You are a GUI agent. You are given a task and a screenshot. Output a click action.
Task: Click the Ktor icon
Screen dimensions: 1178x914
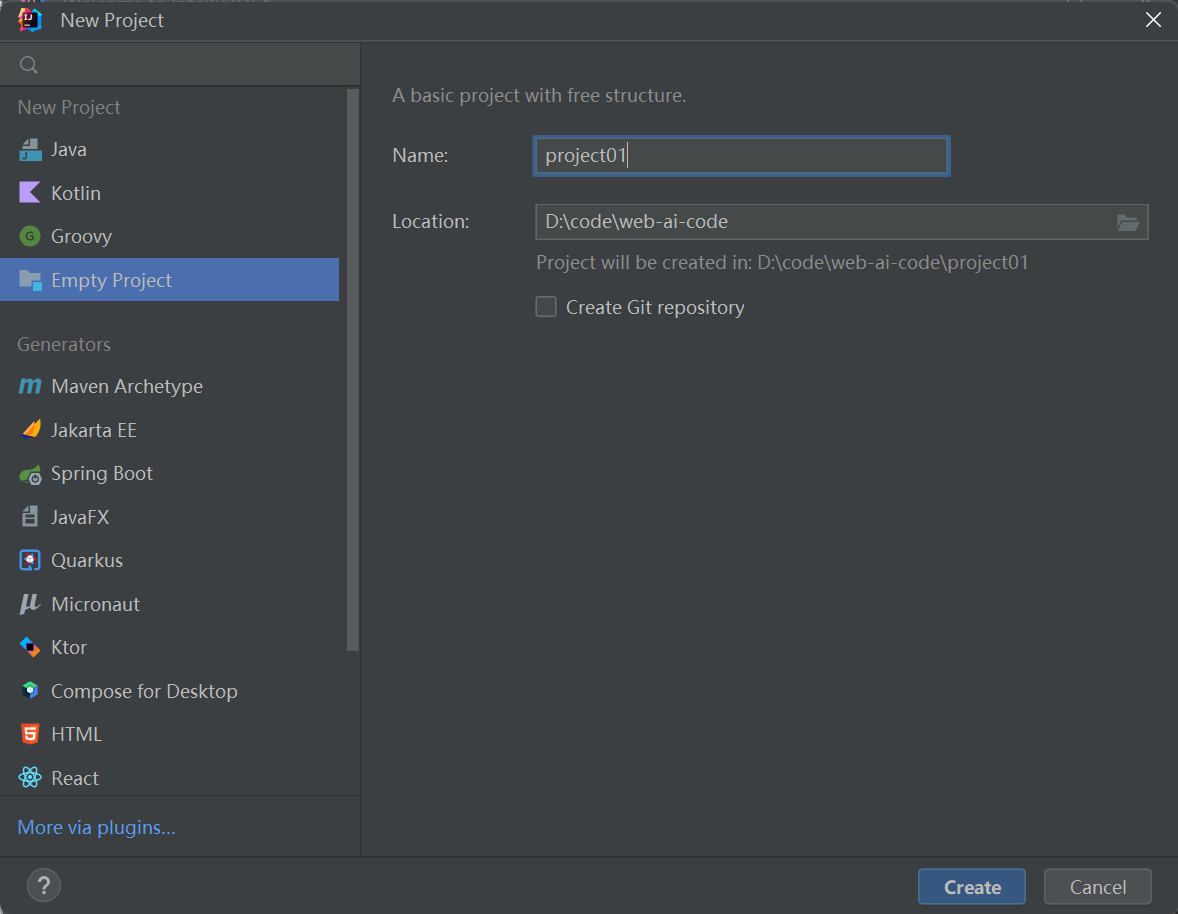pyautogui.click(x=30, y=647)
